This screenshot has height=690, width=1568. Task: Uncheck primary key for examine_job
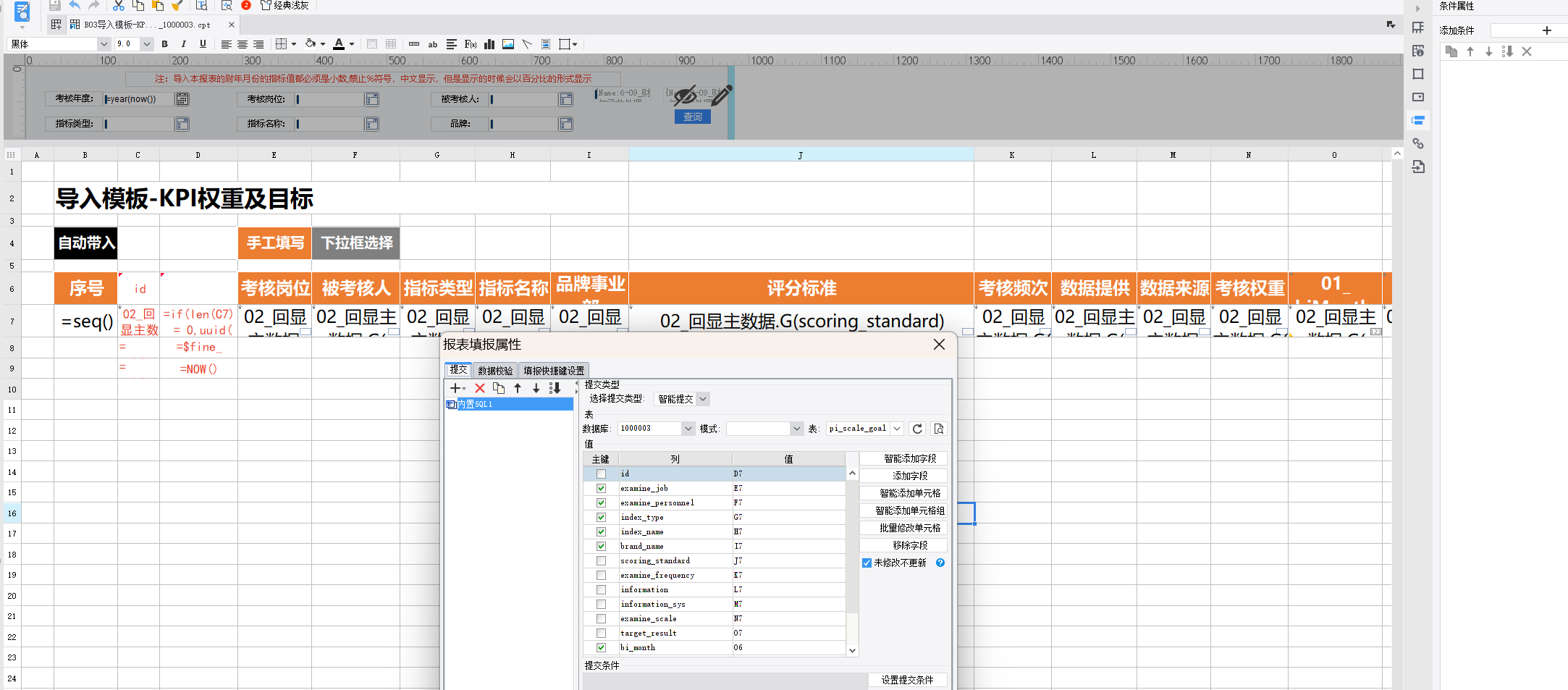pyautogui.click(x=601, y=488)
